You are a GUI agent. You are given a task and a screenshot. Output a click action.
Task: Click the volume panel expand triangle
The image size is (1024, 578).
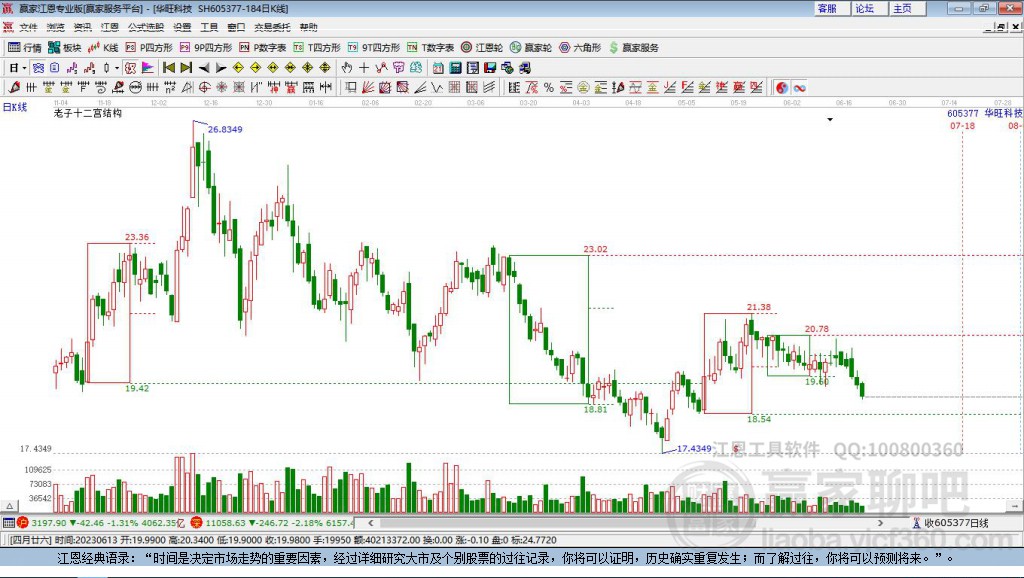(x=9, y=506)
